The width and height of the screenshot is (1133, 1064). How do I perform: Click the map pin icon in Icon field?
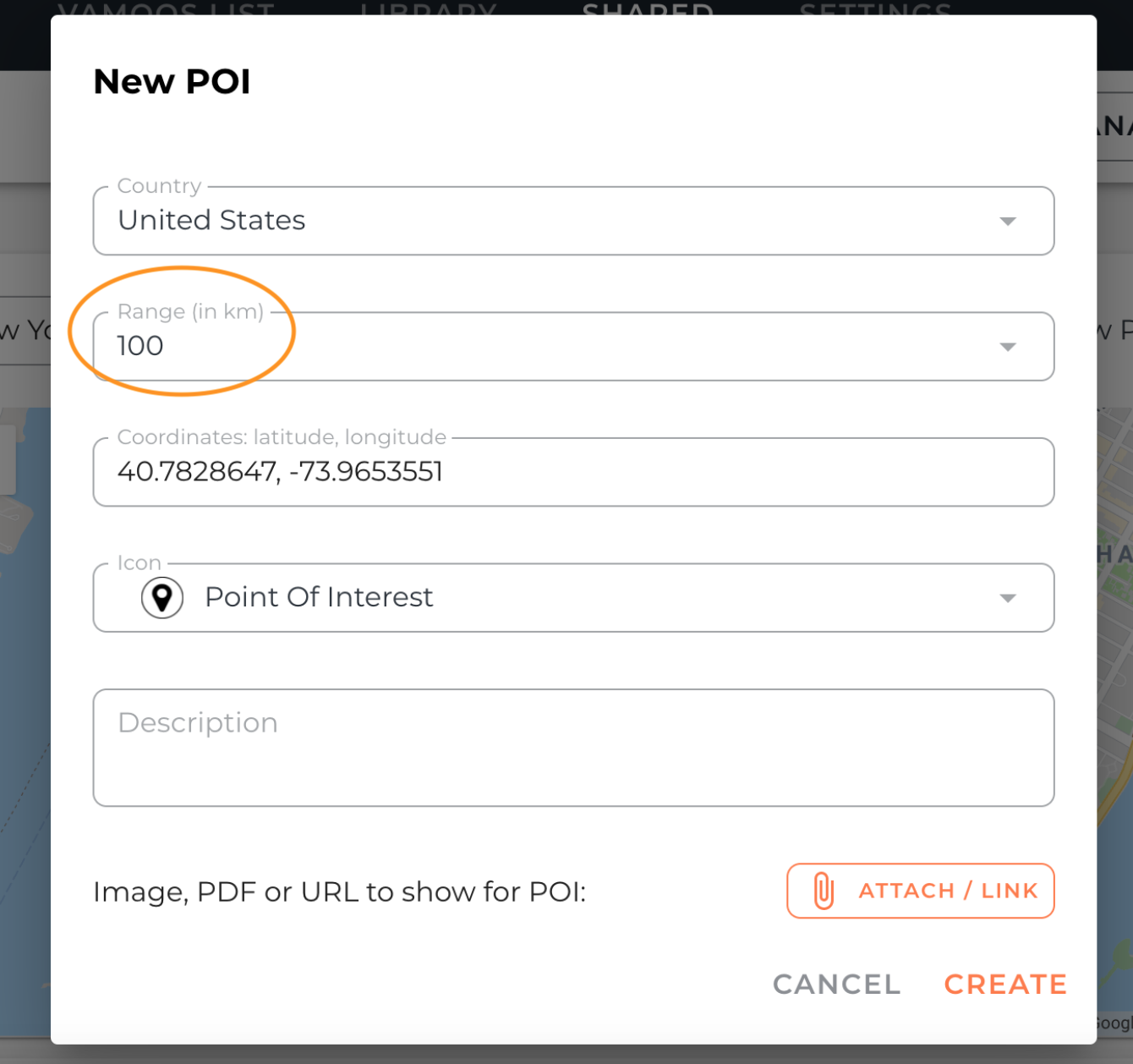click(x=162, y=598)
